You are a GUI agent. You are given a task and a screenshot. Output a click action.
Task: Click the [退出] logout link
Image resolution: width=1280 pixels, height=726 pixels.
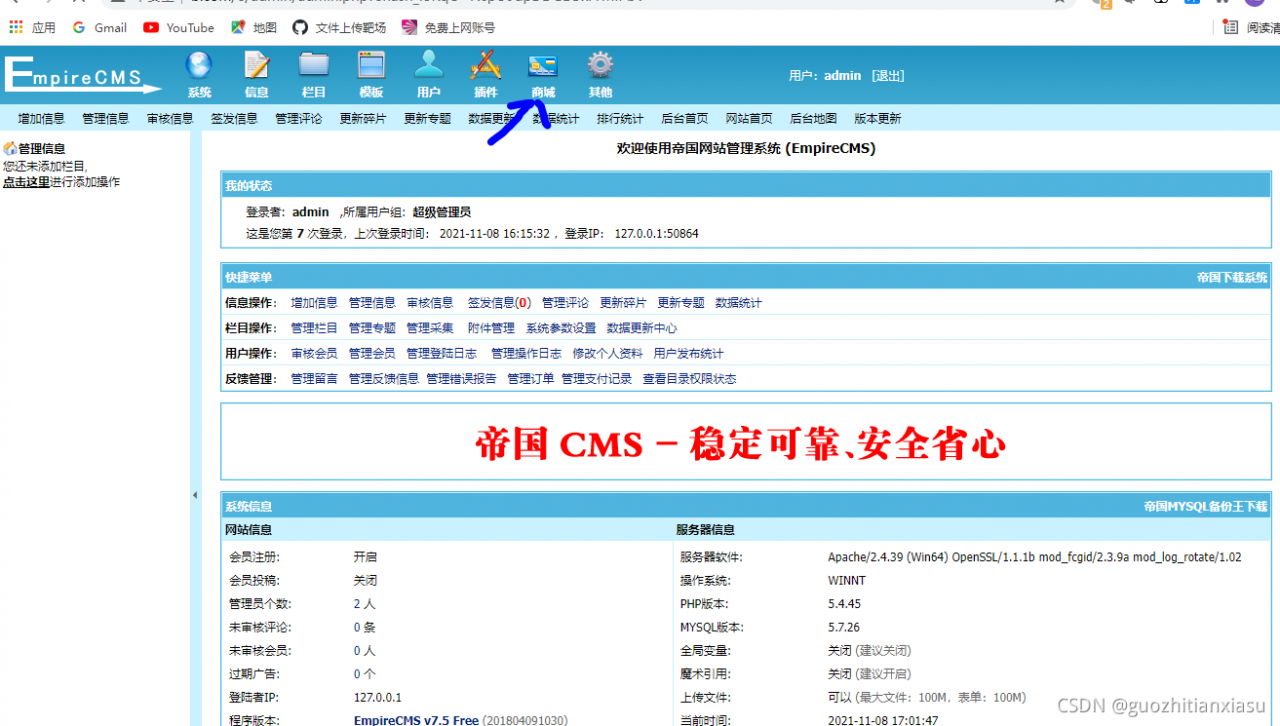[x=888, y=75]
